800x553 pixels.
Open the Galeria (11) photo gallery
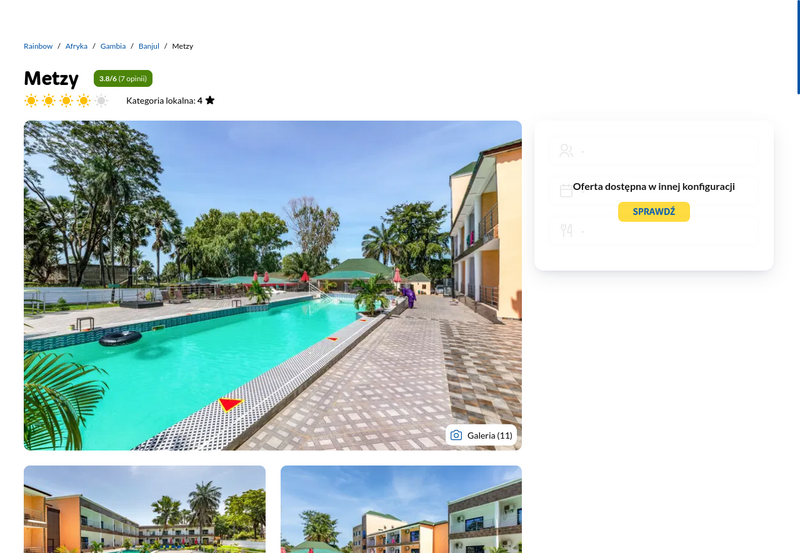(481, 435)
